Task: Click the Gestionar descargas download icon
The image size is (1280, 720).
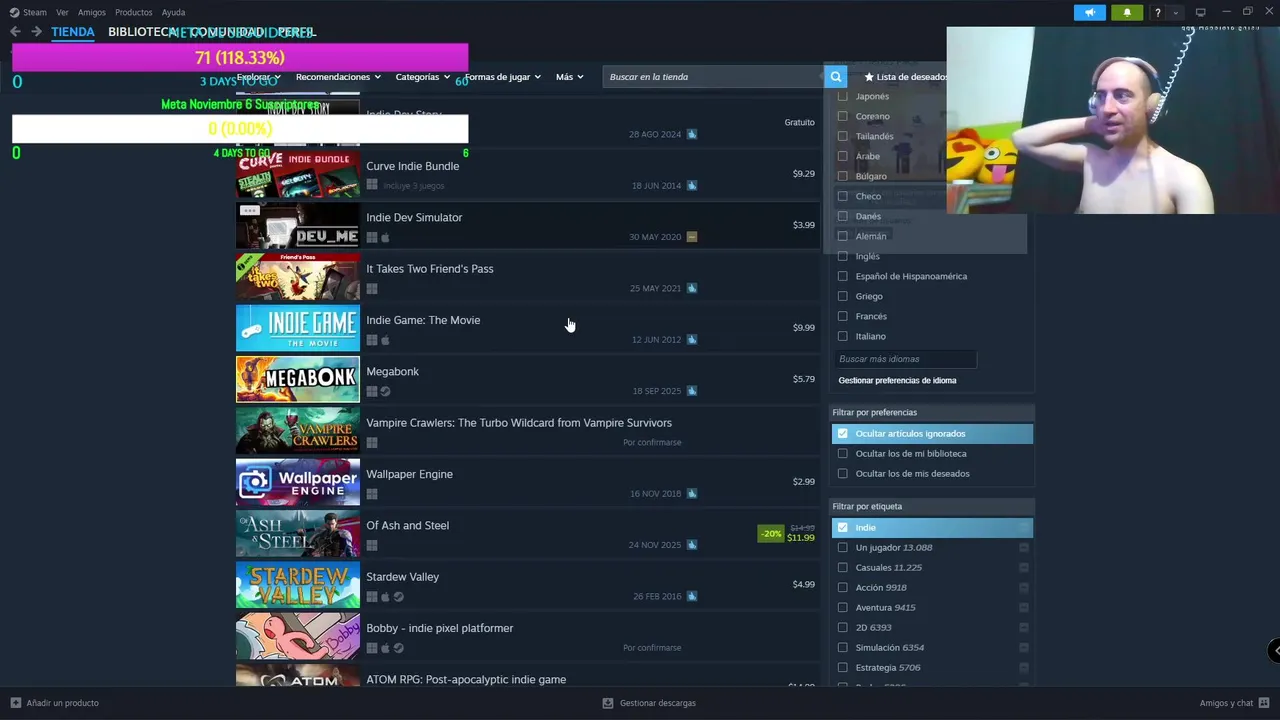Action: pos(607,703)
